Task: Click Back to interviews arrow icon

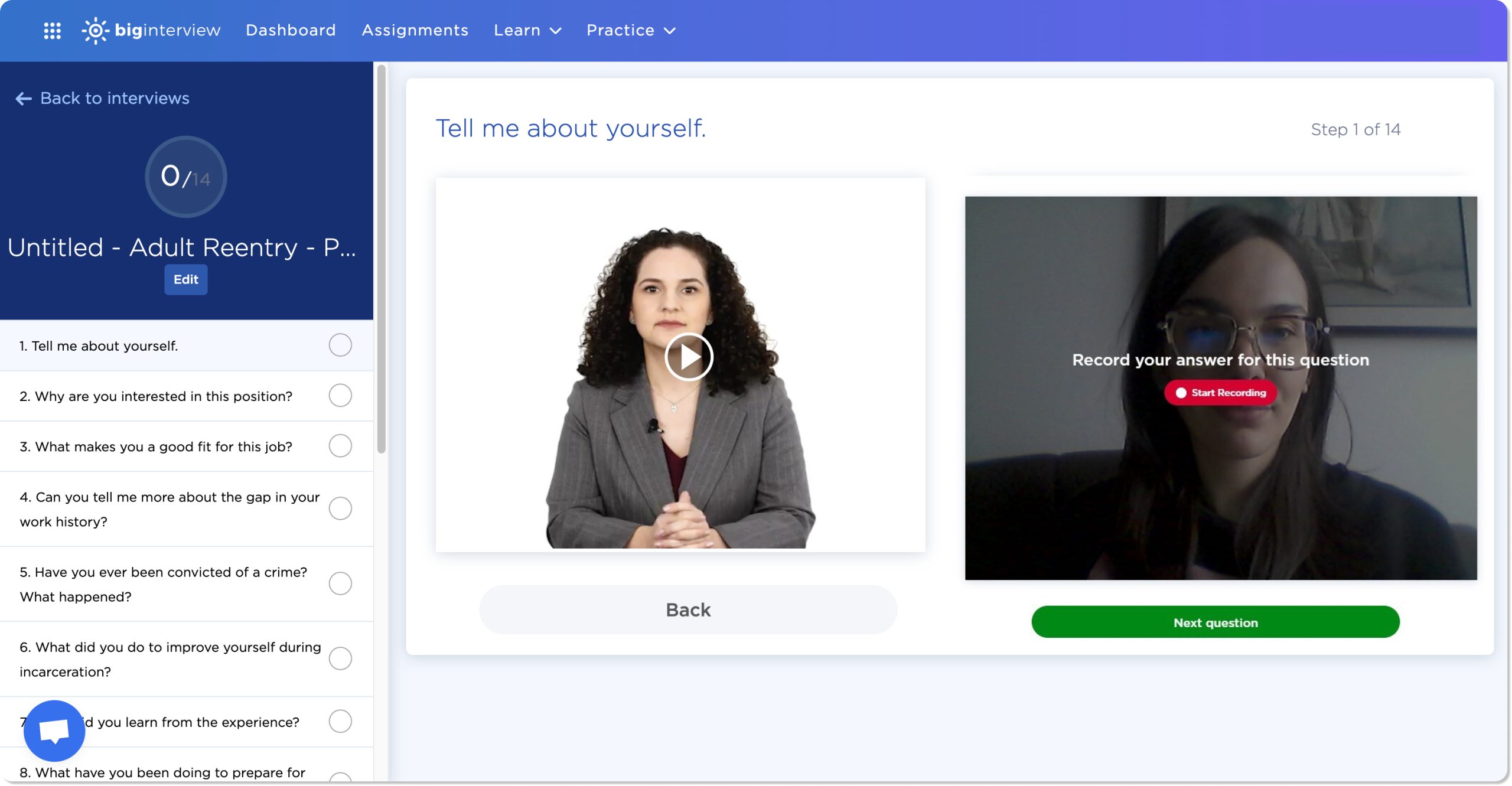Action: (22, 98)
